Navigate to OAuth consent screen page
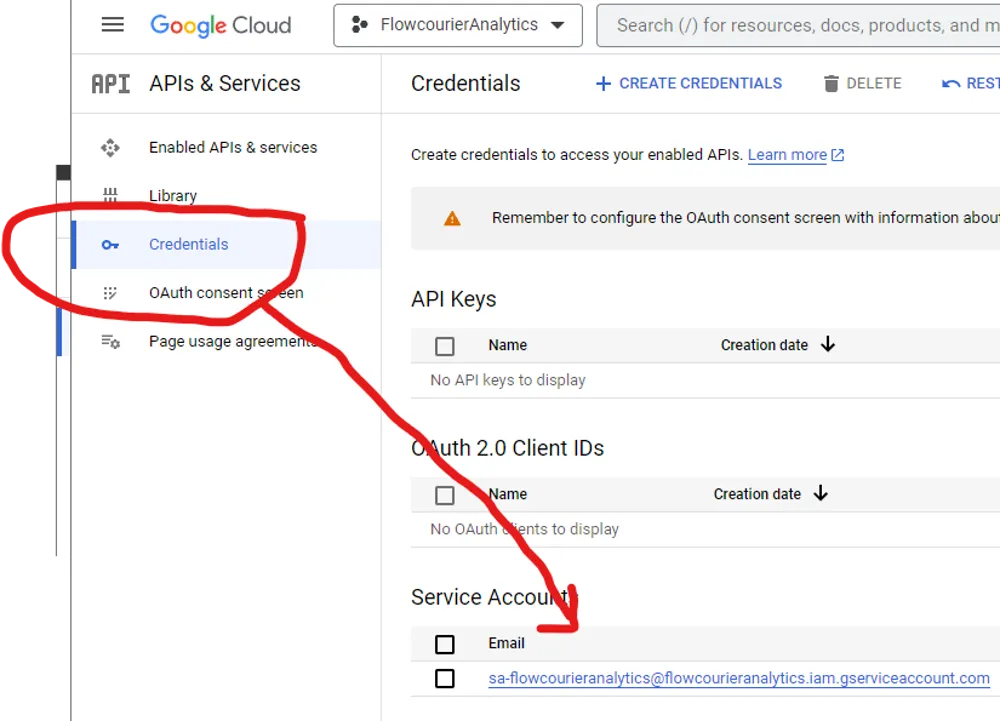Image resolution: width=1000 pixels, height=721 pixels. click(x=225, y=292)
